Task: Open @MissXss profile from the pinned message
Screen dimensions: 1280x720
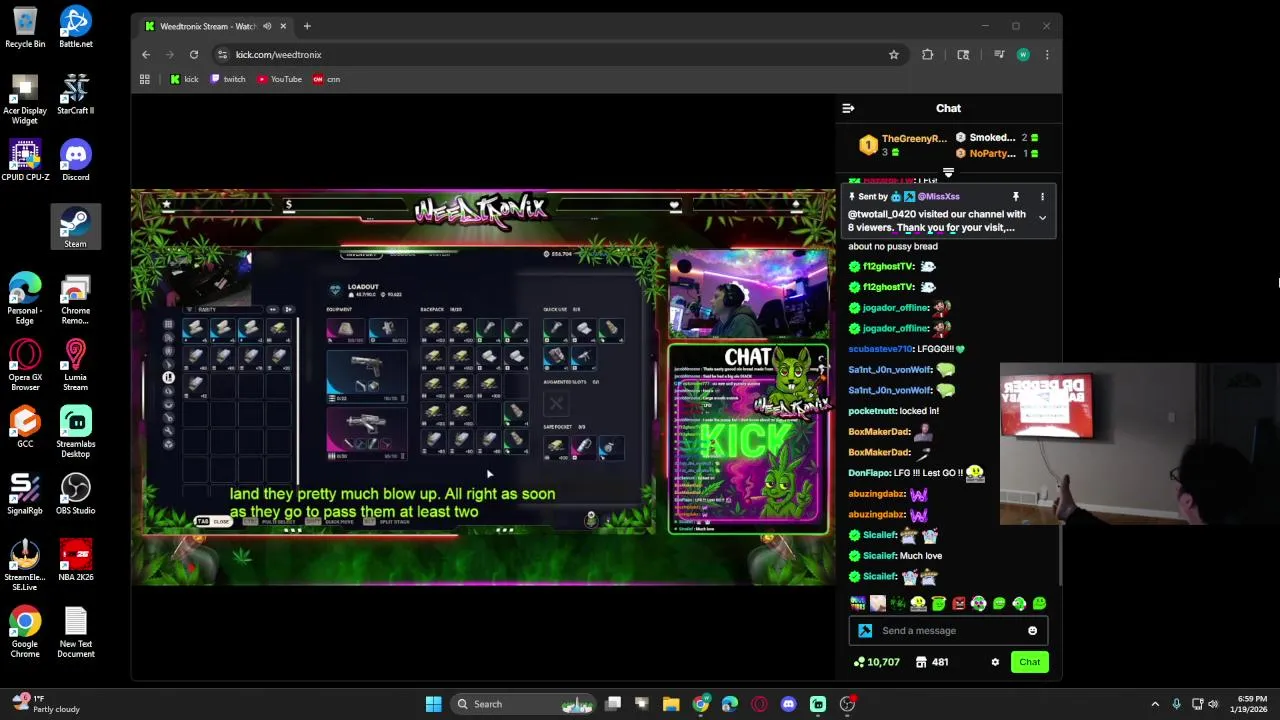Action: click(x=938, y=197)
